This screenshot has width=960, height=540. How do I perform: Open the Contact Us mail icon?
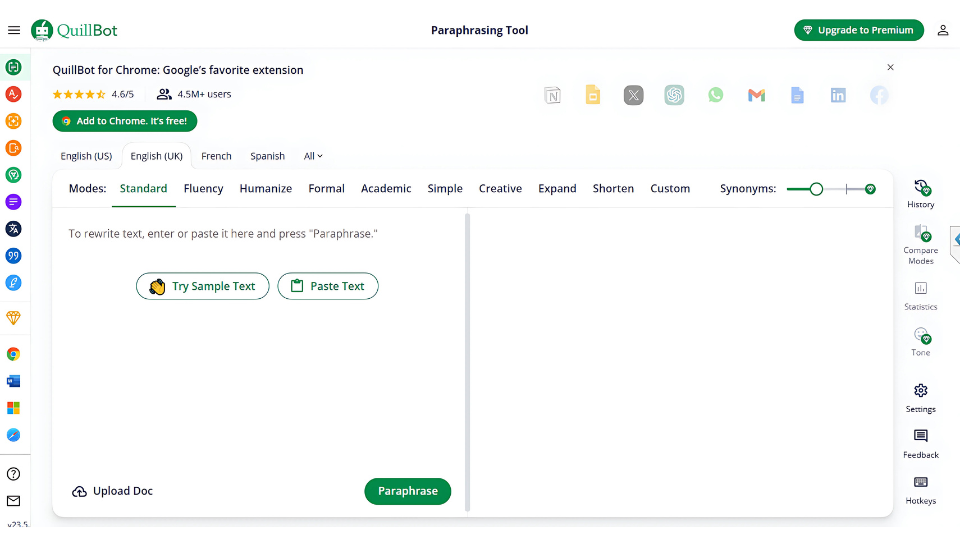[13, 501]
